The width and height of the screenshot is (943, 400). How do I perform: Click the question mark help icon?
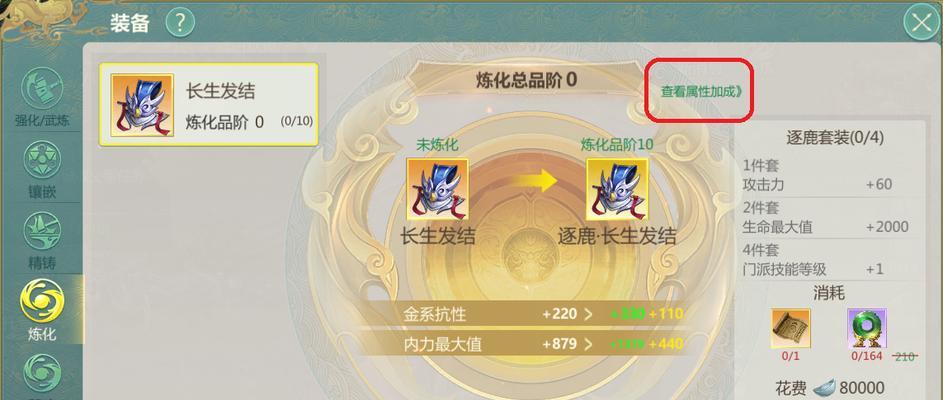point(180,23)
